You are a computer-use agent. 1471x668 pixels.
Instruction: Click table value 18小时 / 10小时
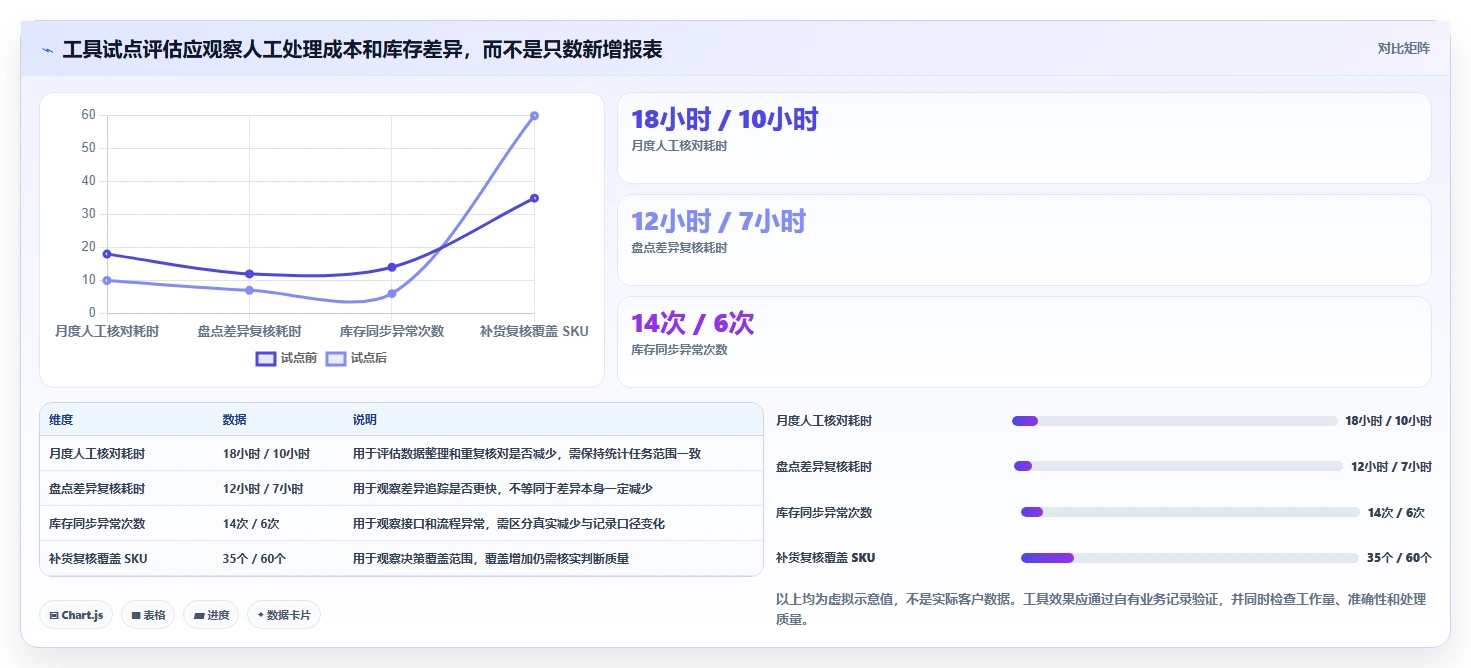click(266, 453)
